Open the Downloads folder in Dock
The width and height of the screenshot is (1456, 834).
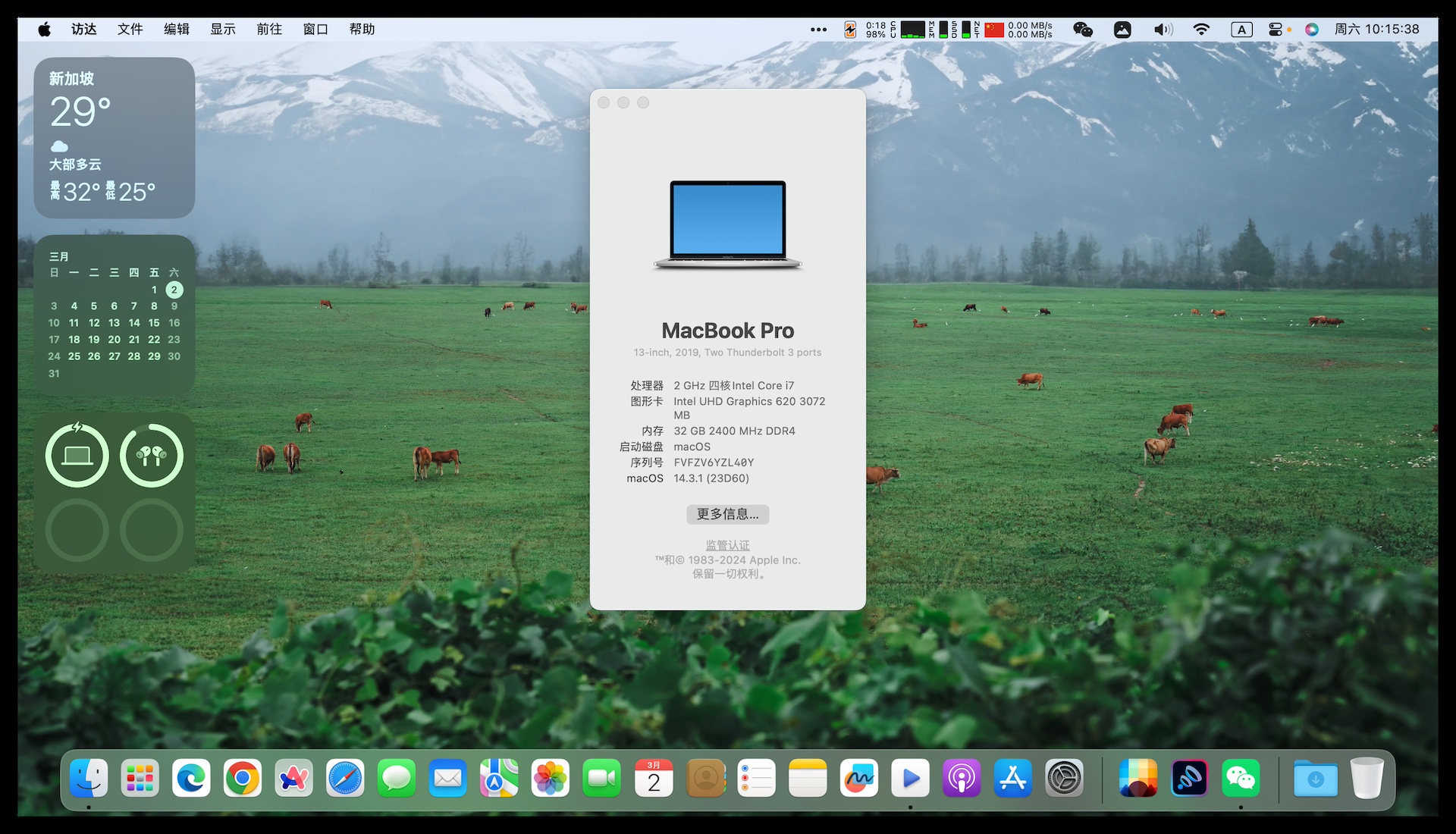[1316, 778]
